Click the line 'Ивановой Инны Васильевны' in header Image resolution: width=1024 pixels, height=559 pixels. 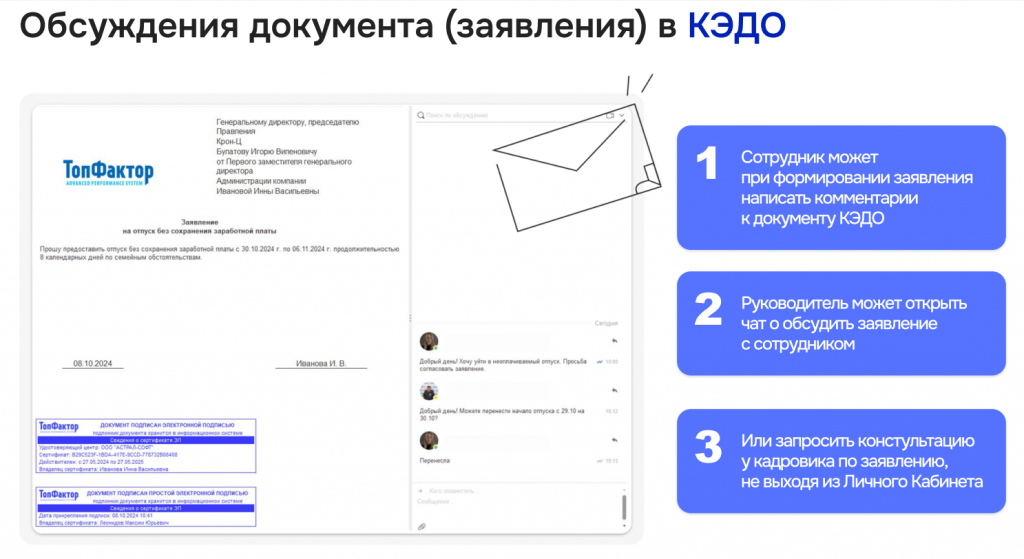pyautogui.click(x=268, y=191)
